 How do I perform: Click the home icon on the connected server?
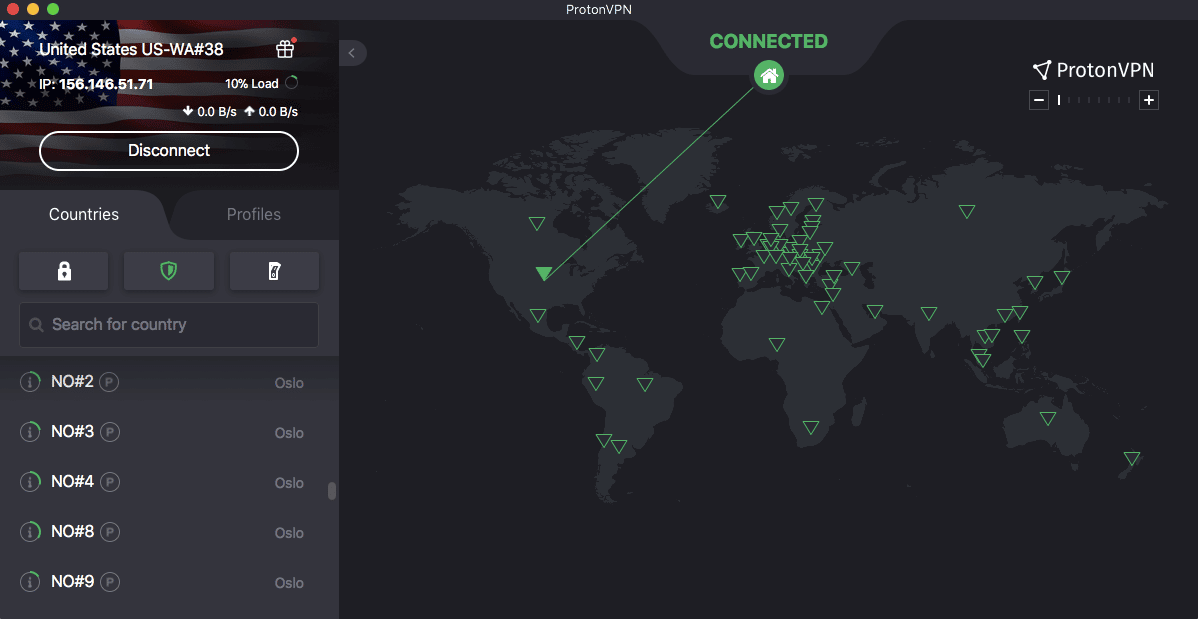tap(768, 75)
